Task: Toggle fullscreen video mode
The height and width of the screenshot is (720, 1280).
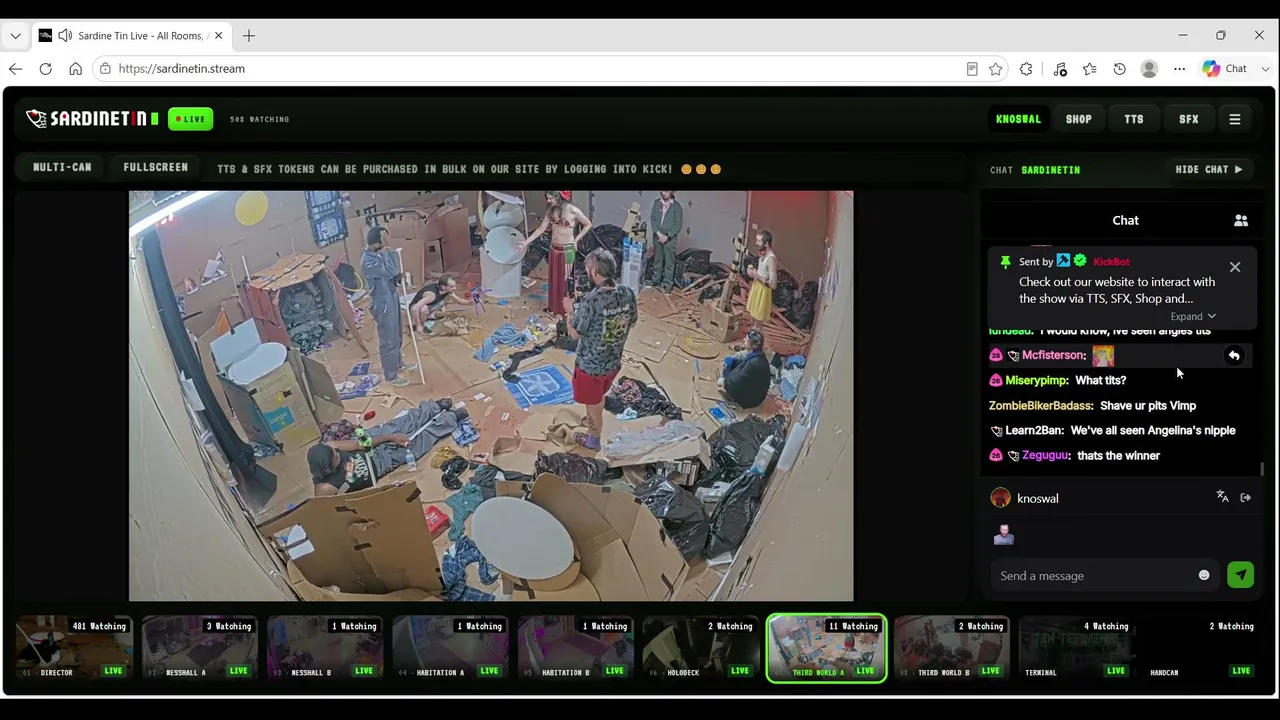Action: 155,167
